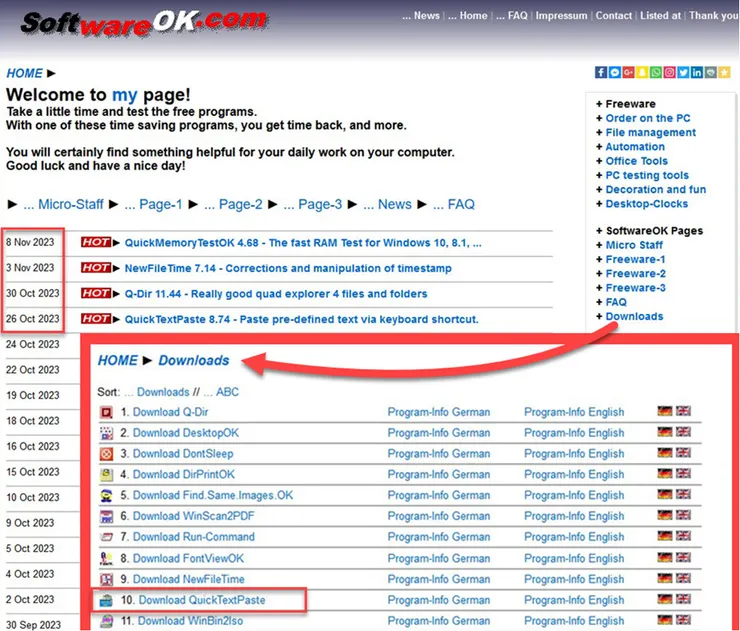The image size is (740, 631).
Task: Click the WinBin2Iso program icon
Action: point(106,621)
